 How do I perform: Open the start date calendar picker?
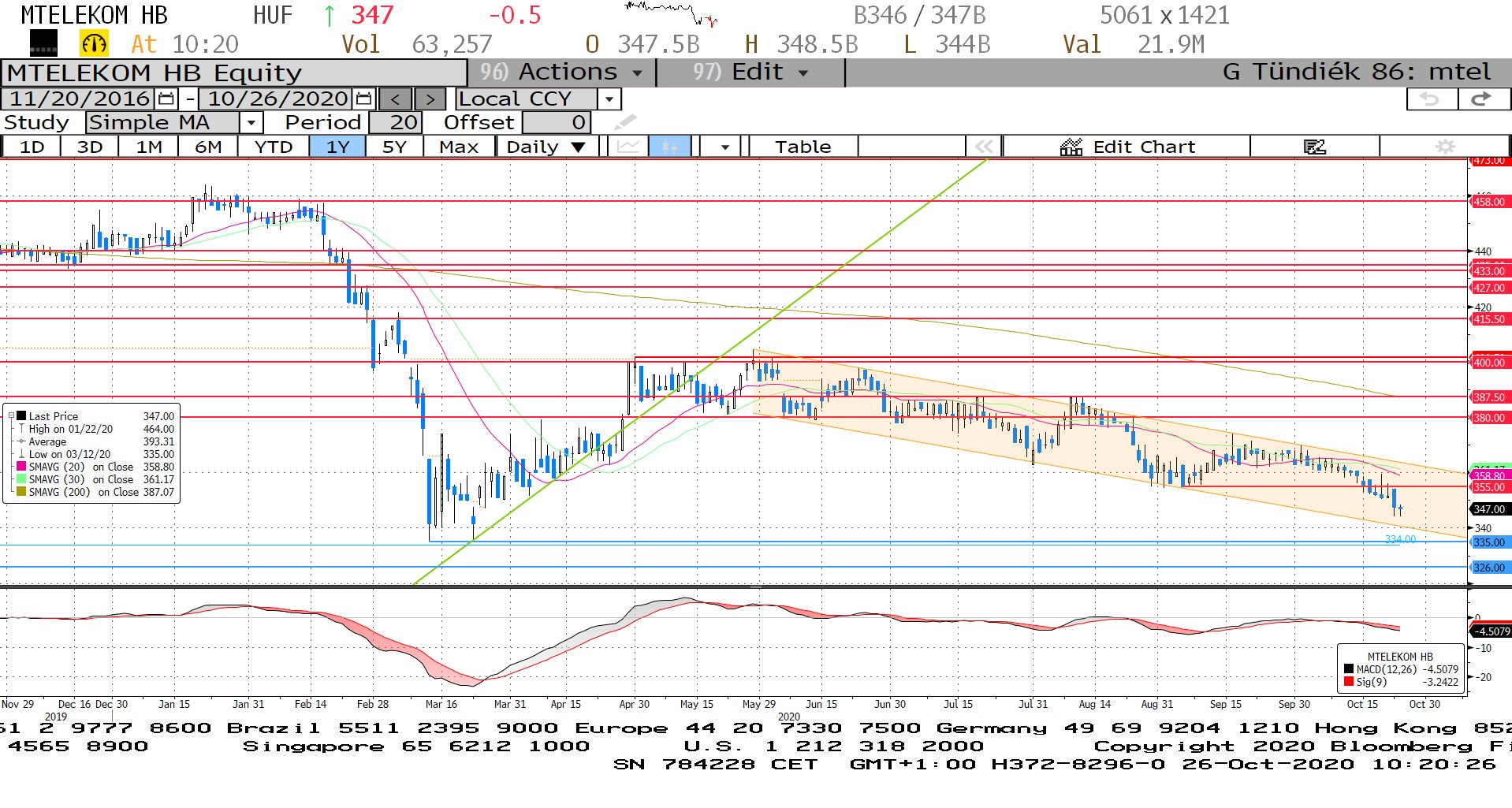point(166,99)
